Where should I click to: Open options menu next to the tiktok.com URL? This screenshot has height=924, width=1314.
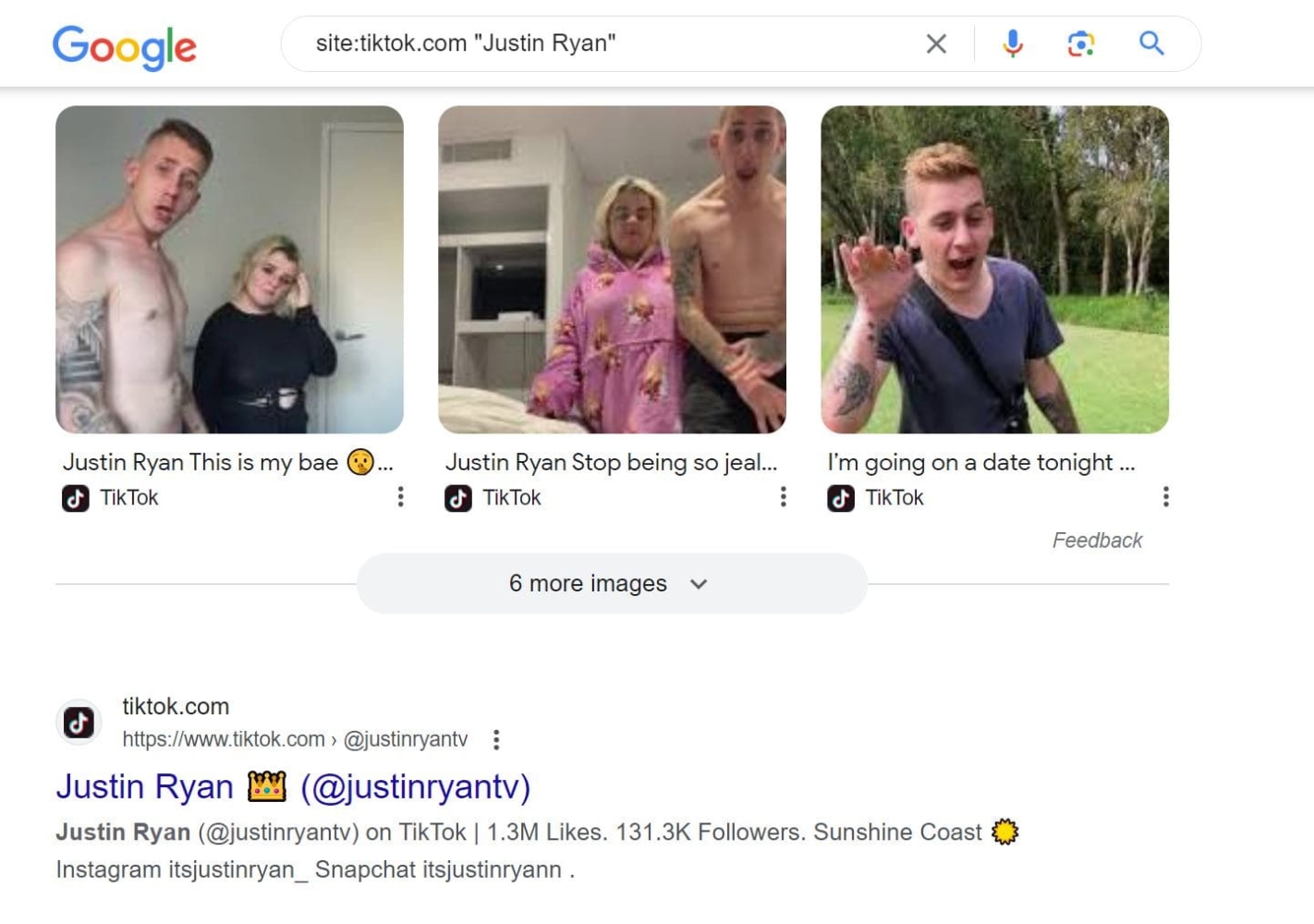(x=496, y=739)
